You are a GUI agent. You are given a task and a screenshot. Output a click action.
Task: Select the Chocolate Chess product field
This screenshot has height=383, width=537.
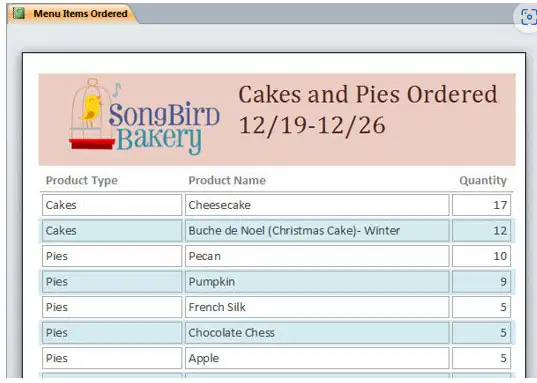coord(317,333)
